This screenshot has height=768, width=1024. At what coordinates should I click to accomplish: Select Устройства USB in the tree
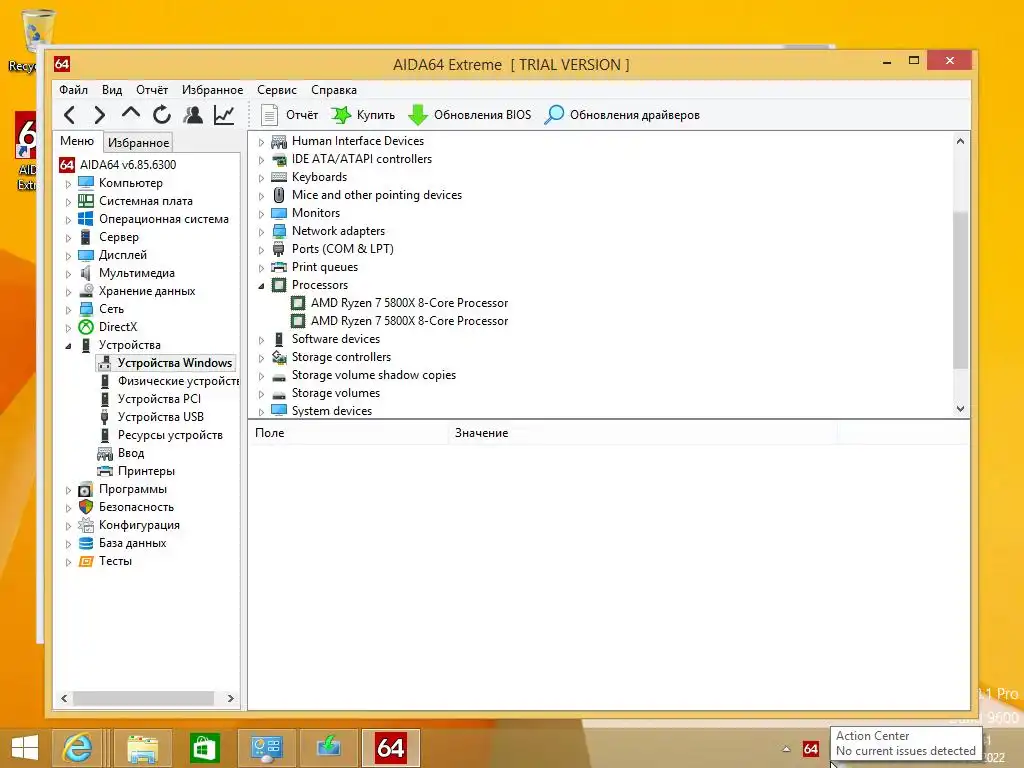tap(161, 417)
